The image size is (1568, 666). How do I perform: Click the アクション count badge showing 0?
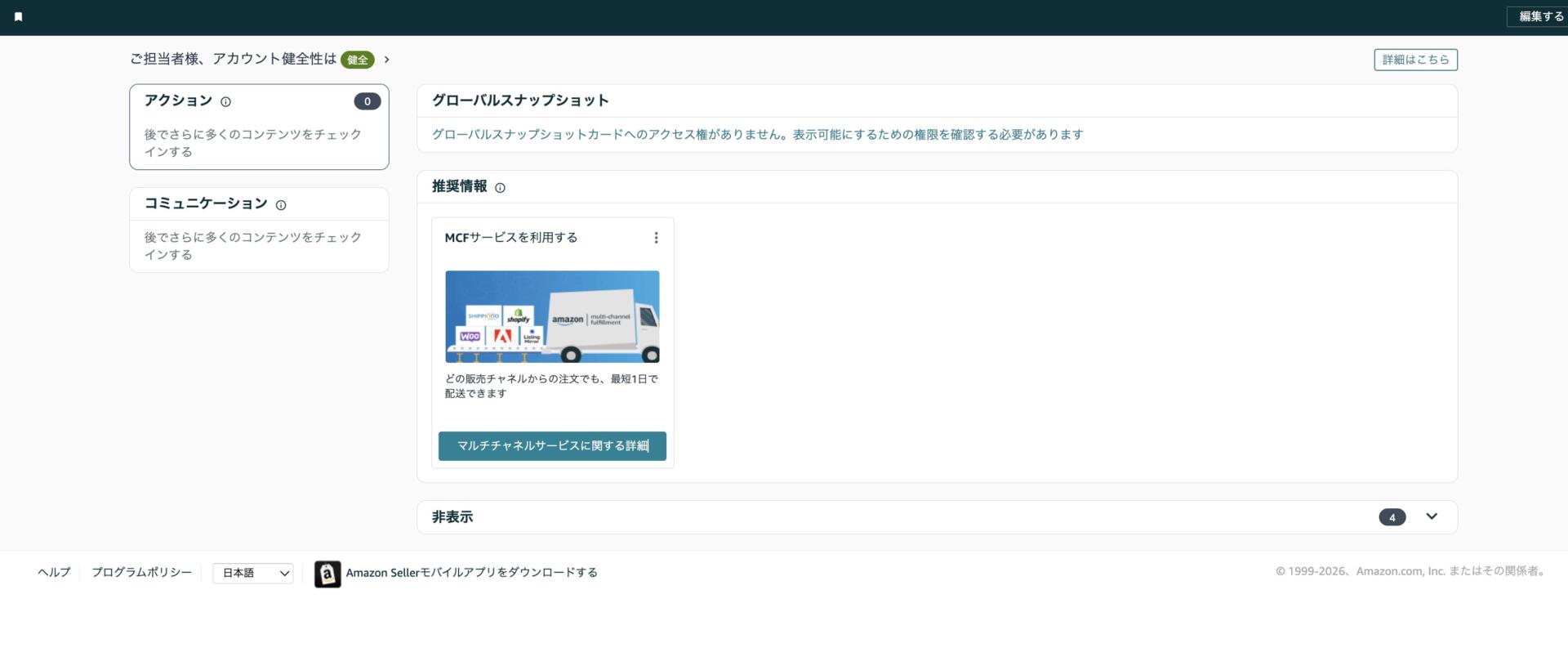(367, 101)
